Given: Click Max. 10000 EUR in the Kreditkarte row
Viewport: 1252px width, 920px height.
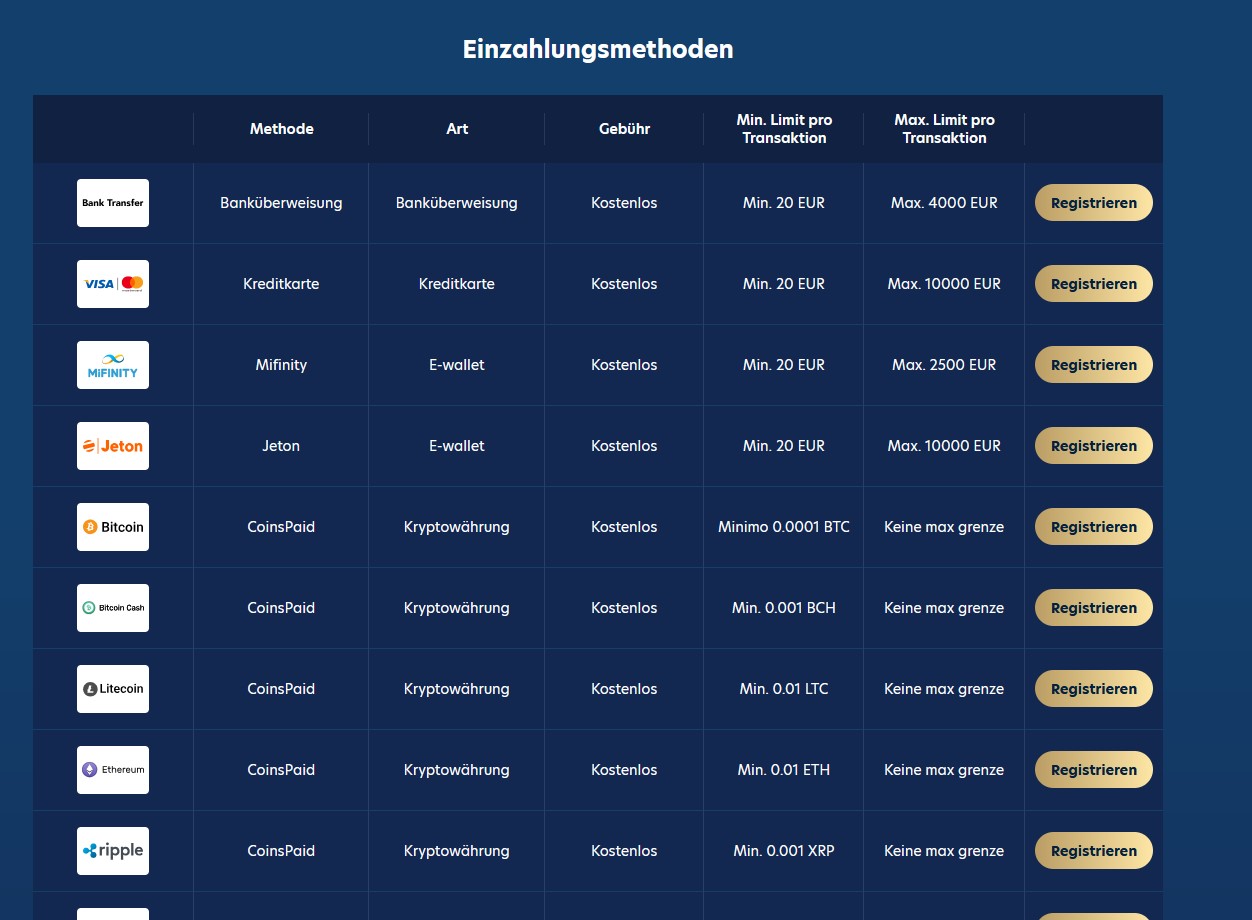Looking at the screenshot, I should click(944, 284).
